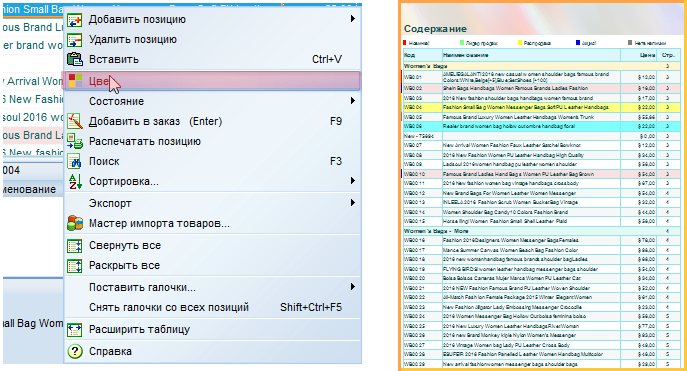Viewport: 687px width, 371px height.
Task: Click the A-Z Сортировка icon
Action: click(x=75, y=181)
